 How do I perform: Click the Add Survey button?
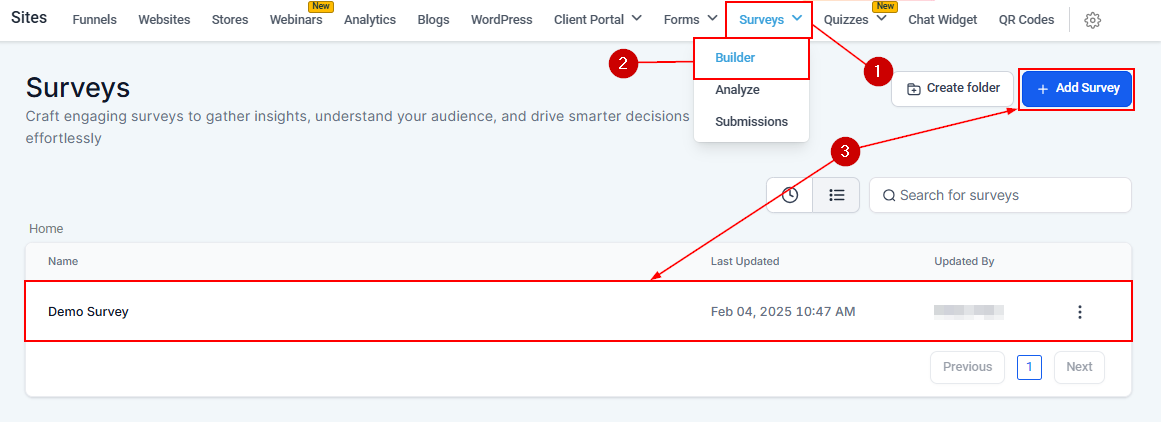[1077, 88]
